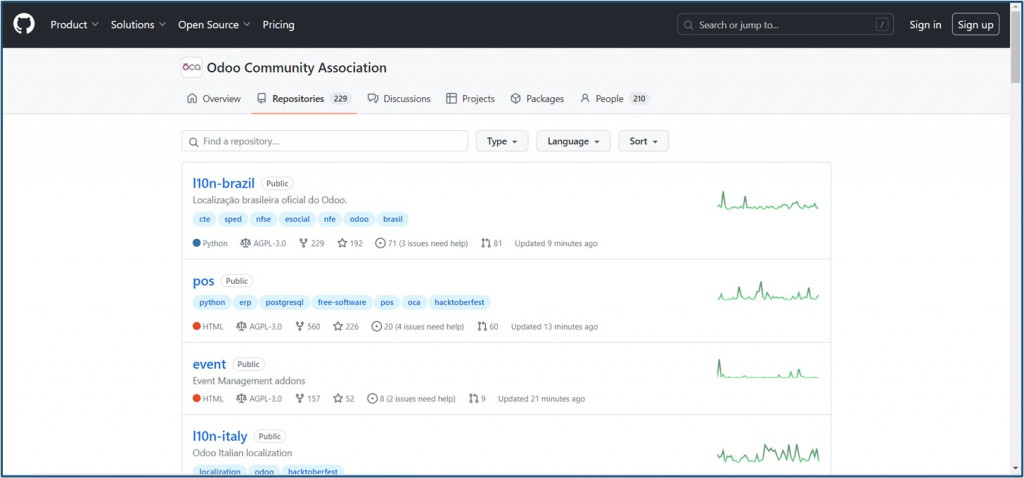
Task: Open the l10n-italy repository
Action: [x=220, y=436]
